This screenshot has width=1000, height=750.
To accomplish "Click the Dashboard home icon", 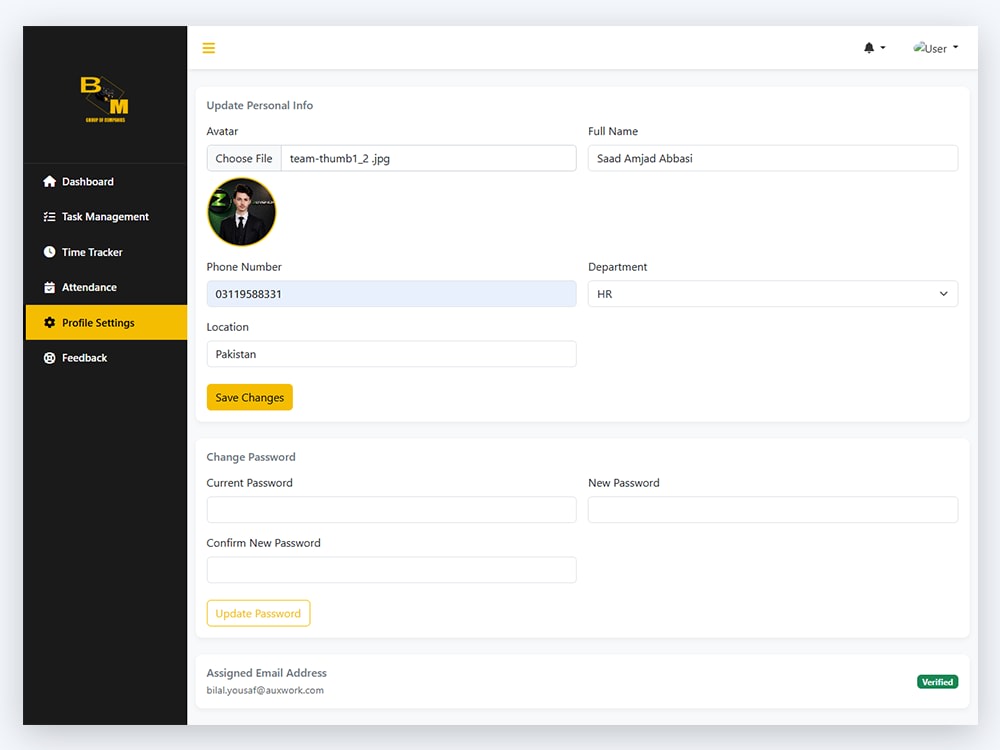I will tap(49, 182).
